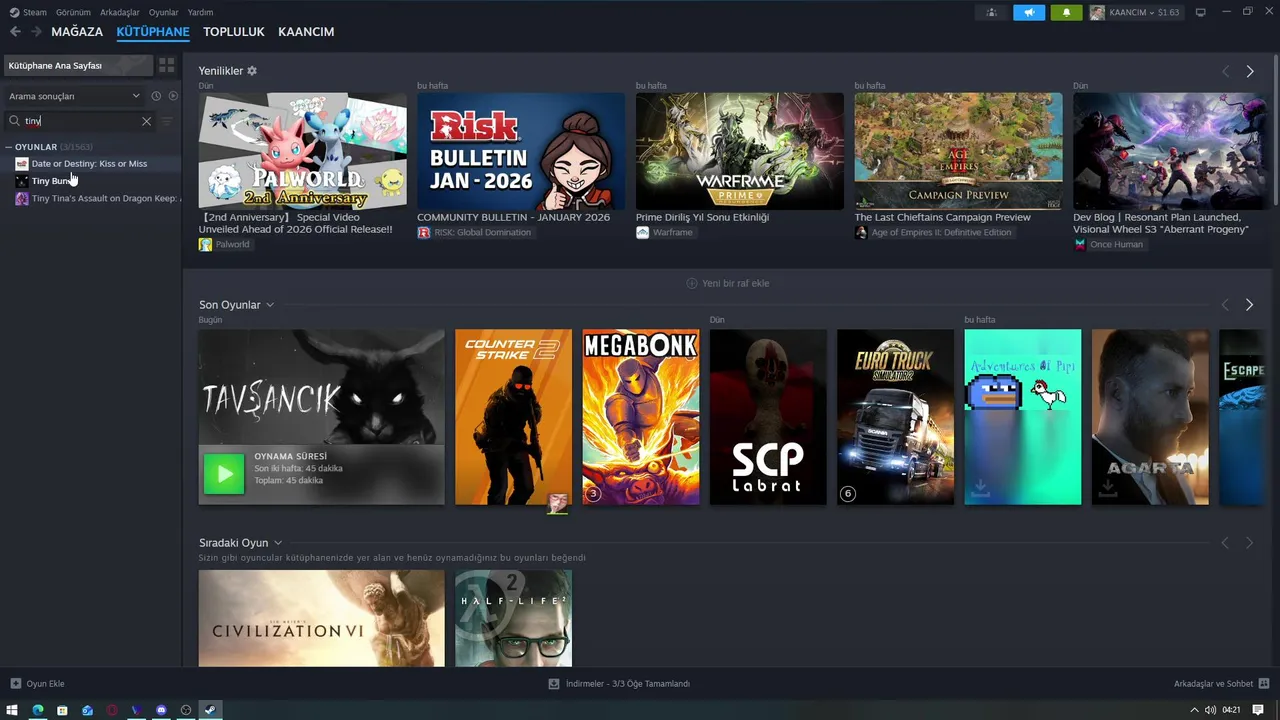Click the Date or Destiny game icon
Image resolution: width=1280 pixels, height=720 pixels.
(x=22, y=164)
